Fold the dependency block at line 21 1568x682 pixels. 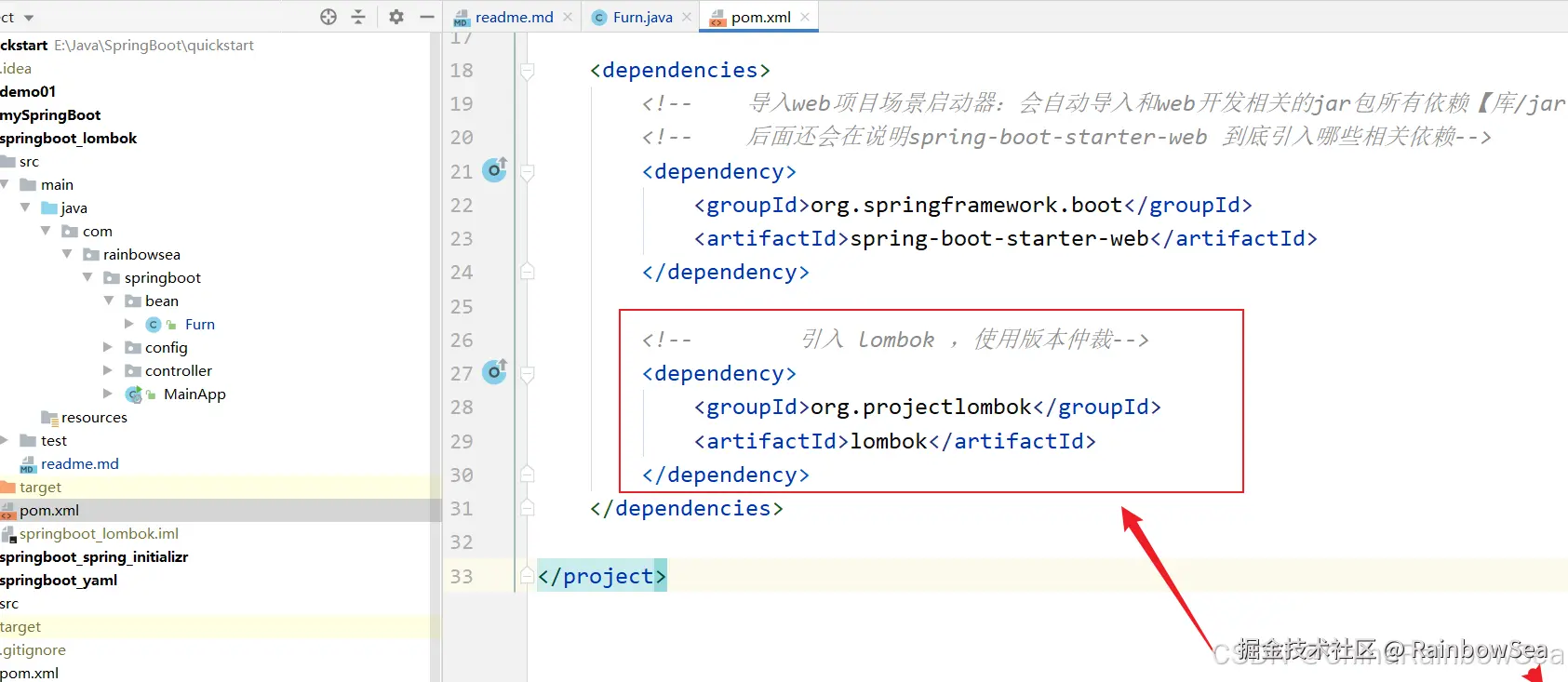tap(528, 172)
